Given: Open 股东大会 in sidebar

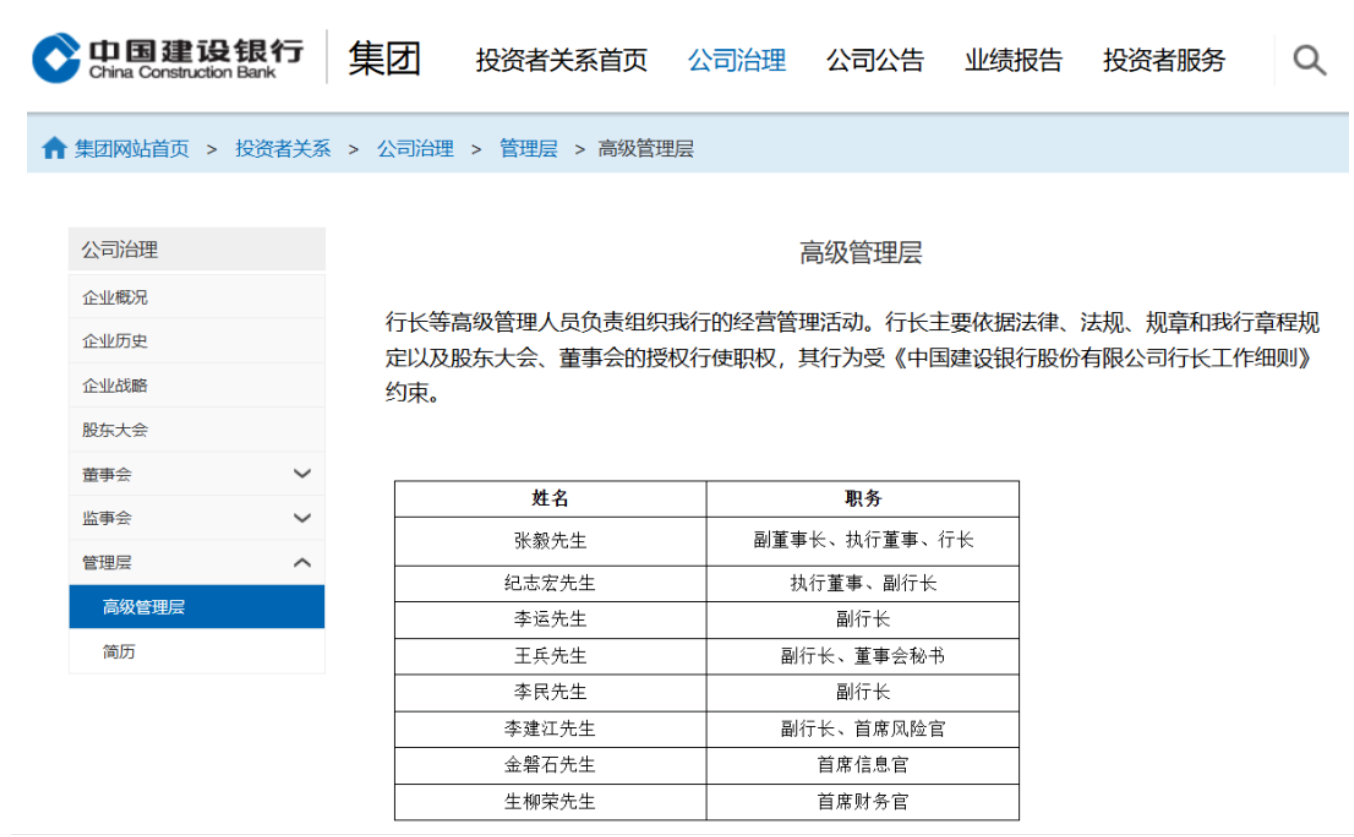Looking at the screenshot, I should pyautogui.click(x=197, y=430).
